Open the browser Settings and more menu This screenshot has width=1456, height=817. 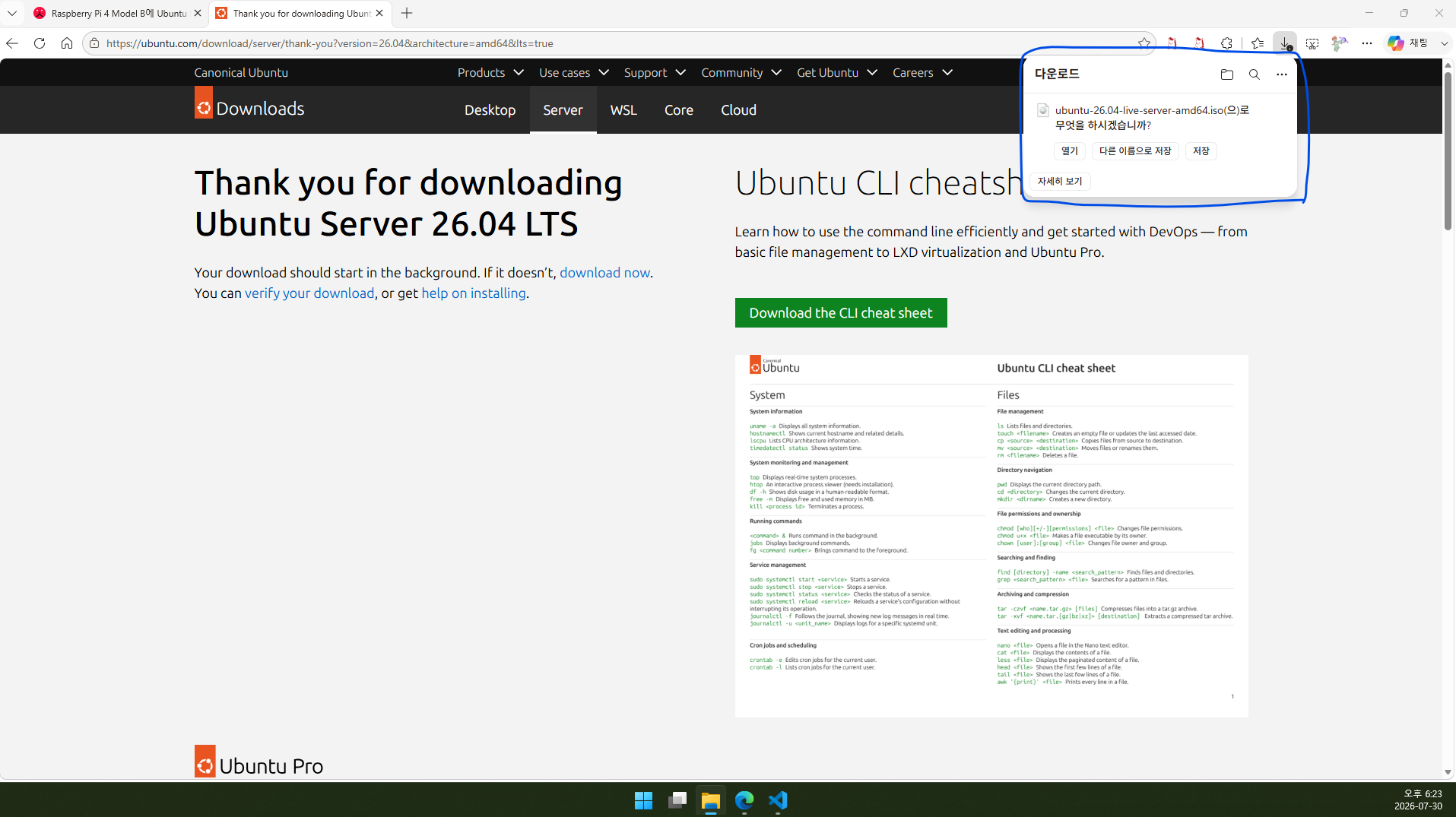[x=1367, y=43]
